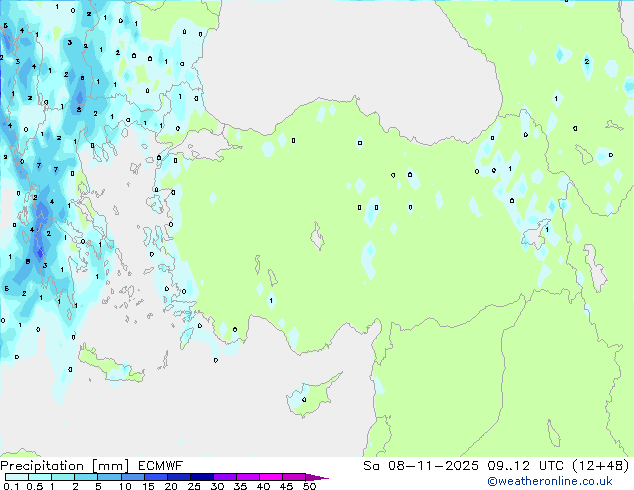
Task: Select the 10 to 15 mm legend swatch
Action: 133,477
